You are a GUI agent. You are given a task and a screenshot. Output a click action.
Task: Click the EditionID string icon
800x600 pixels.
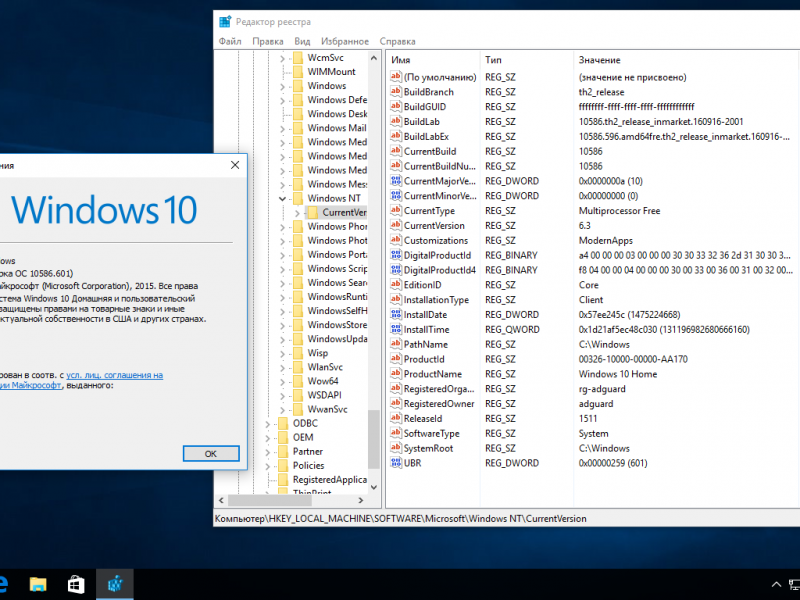(x=395, y=284)
